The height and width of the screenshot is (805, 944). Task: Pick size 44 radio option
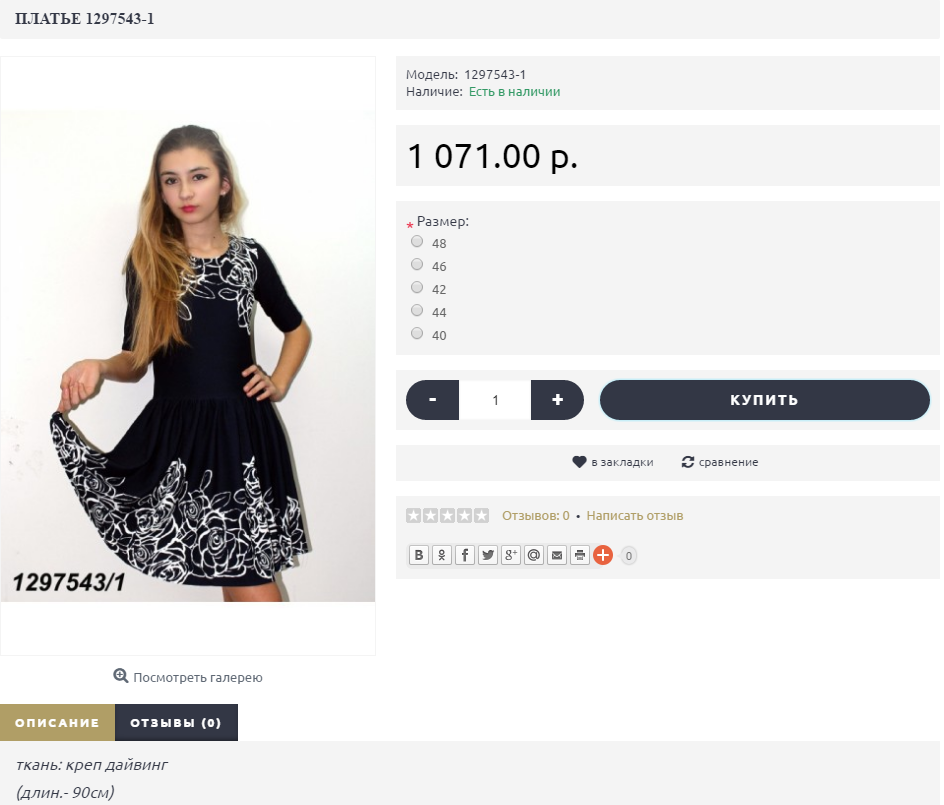[417, 310]
